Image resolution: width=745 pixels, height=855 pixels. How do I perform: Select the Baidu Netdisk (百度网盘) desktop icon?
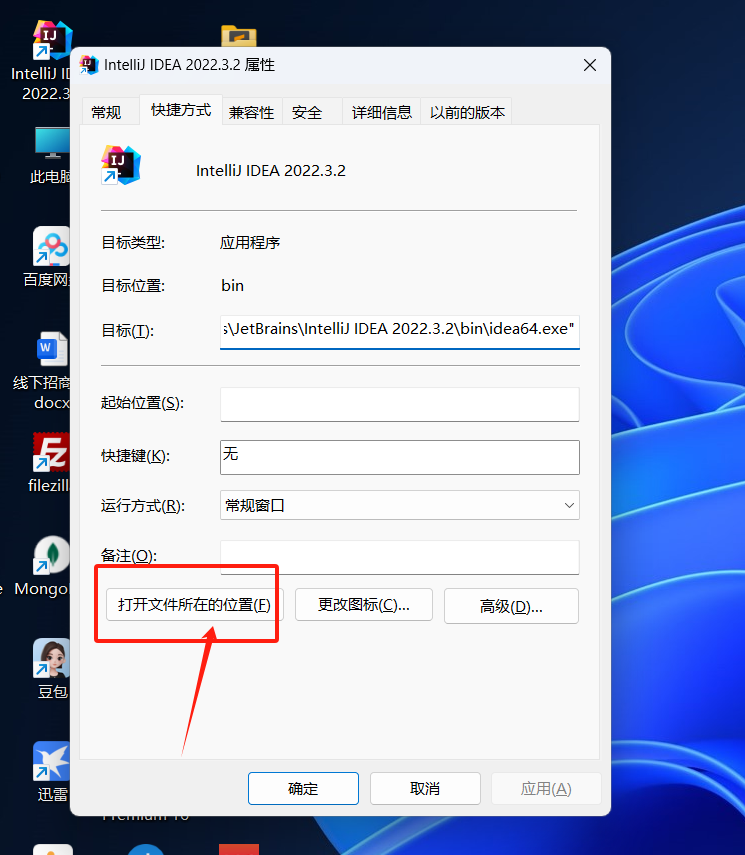51,246
